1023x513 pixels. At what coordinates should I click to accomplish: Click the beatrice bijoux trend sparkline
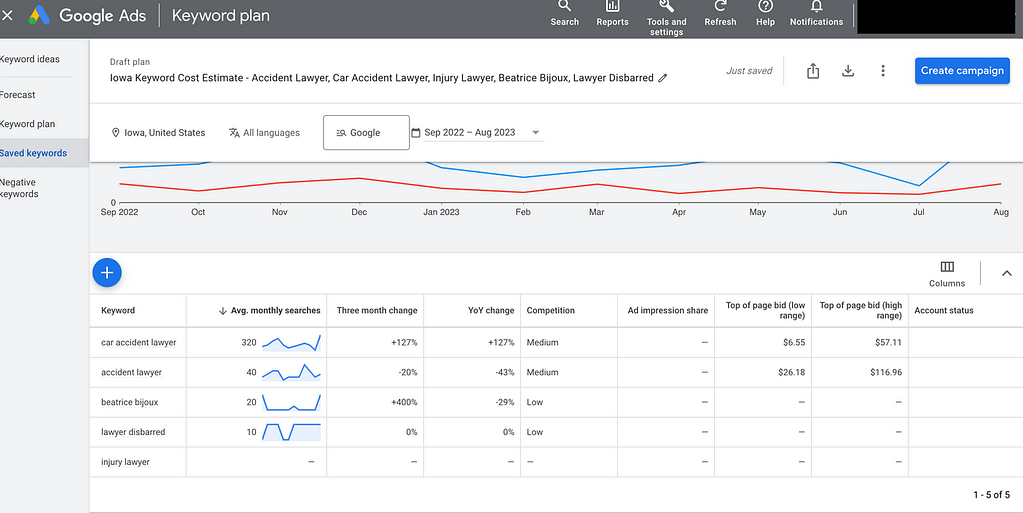click(x=291, y=402)
